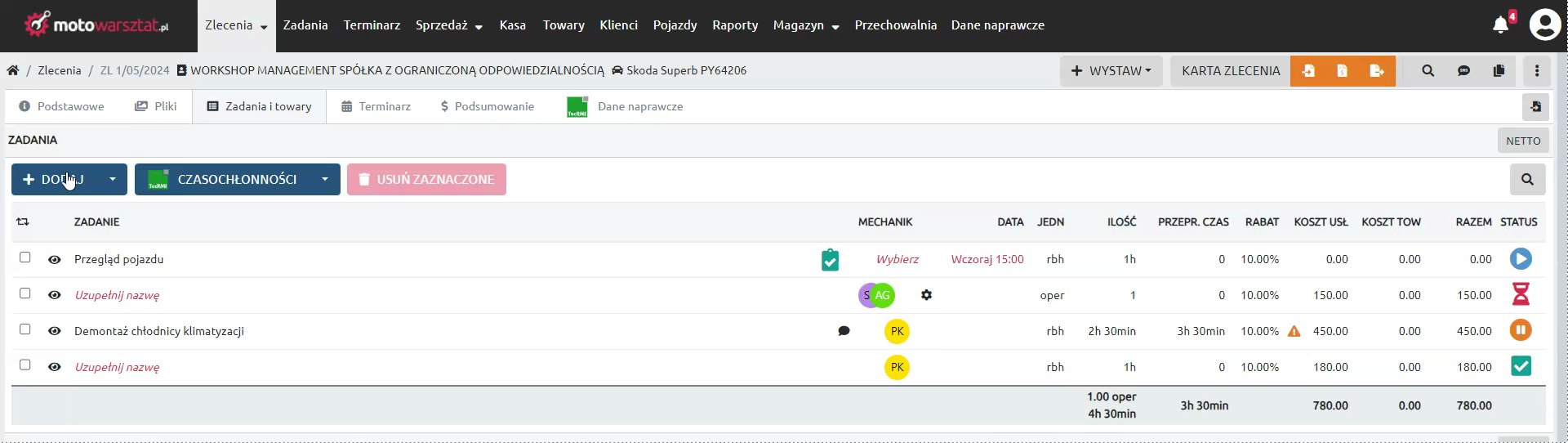The width and height of the screenshot is (1568, 443).
Task: Toggle eye visibility in 150.00 oper row
Action: 55,296
